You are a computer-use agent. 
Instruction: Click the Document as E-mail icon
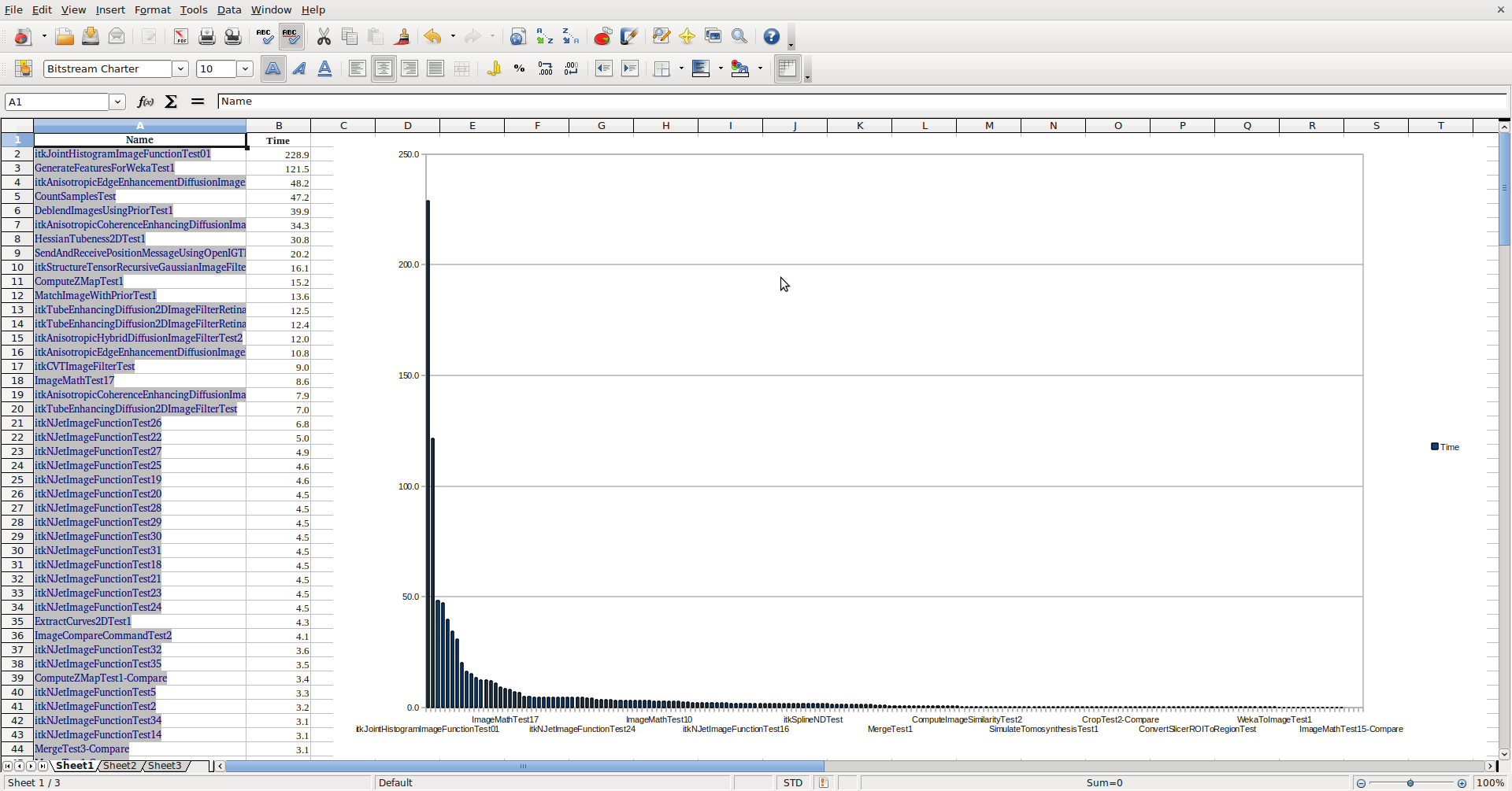tap(117, 36)
